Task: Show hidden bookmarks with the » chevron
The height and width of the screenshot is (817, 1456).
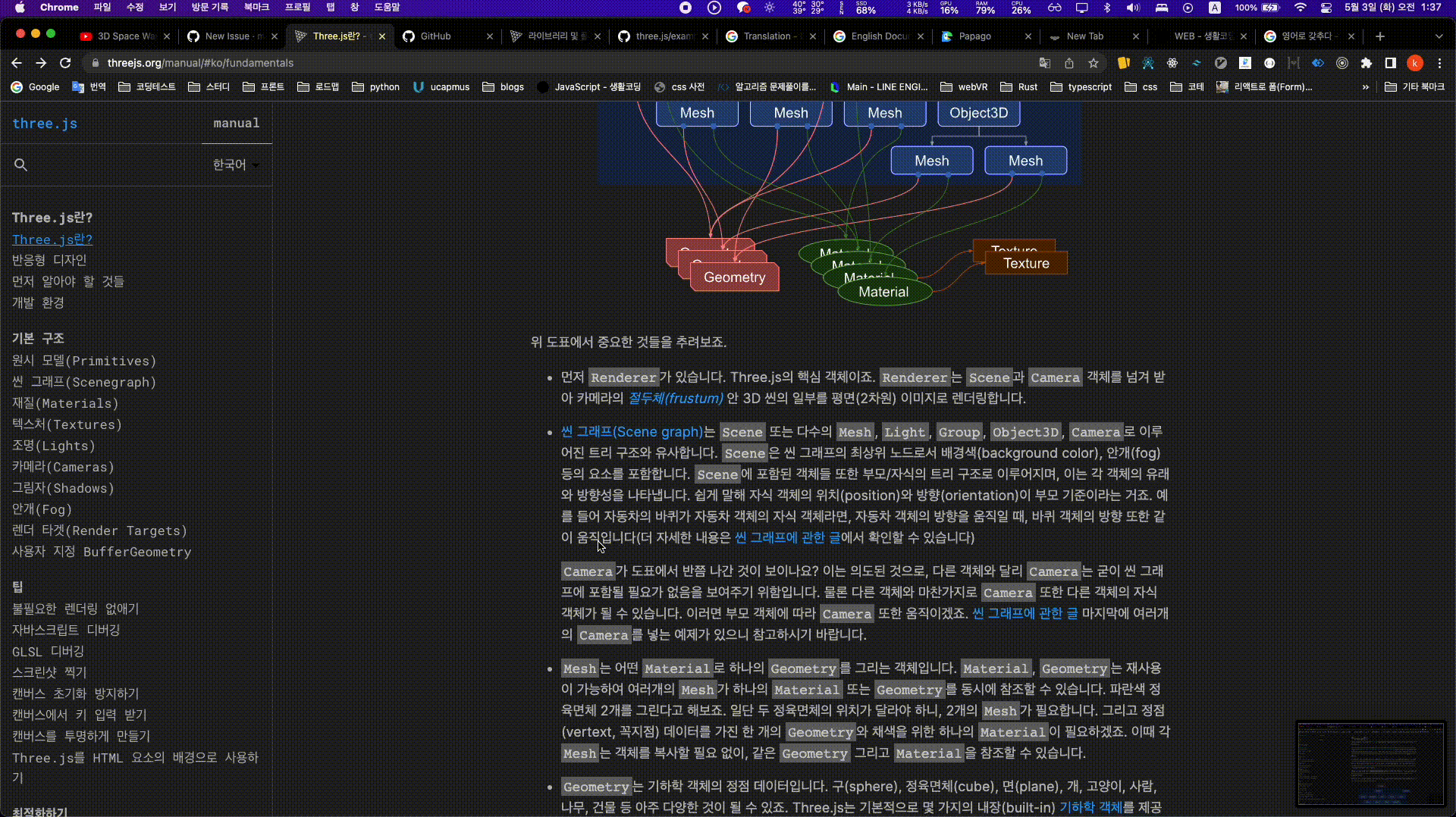Action: coord(1366,87)
